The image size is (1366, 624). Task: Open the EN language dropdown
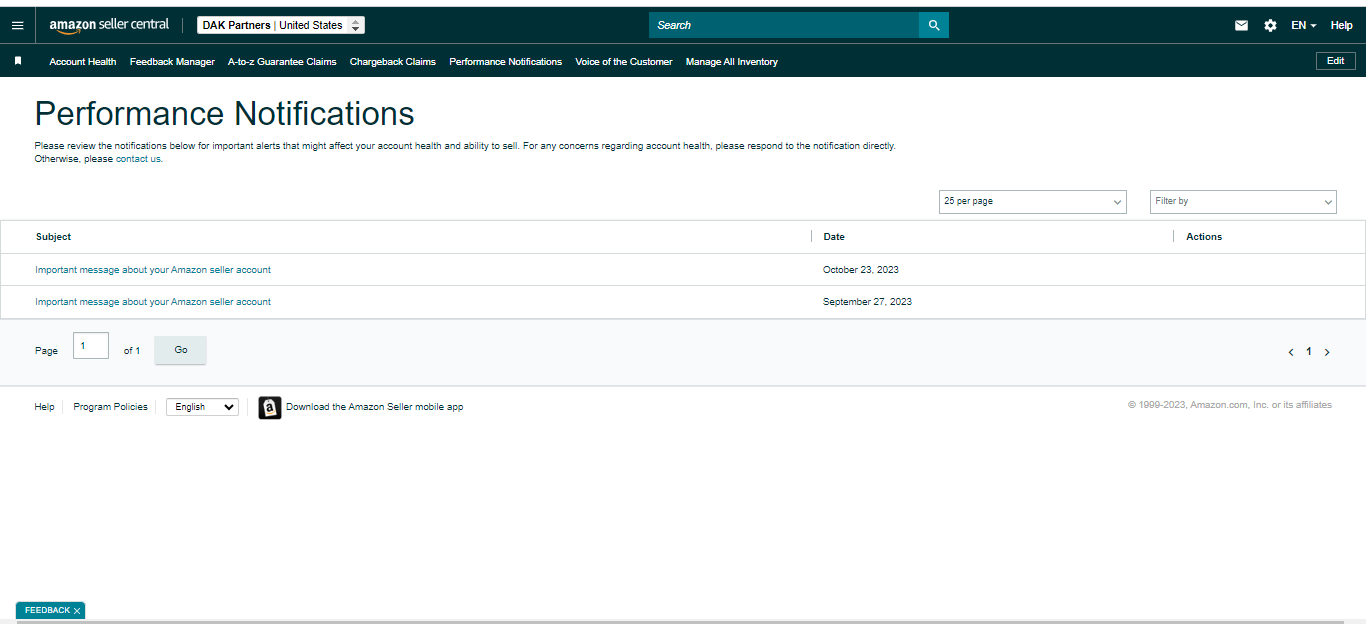[x=1303, y=25]
